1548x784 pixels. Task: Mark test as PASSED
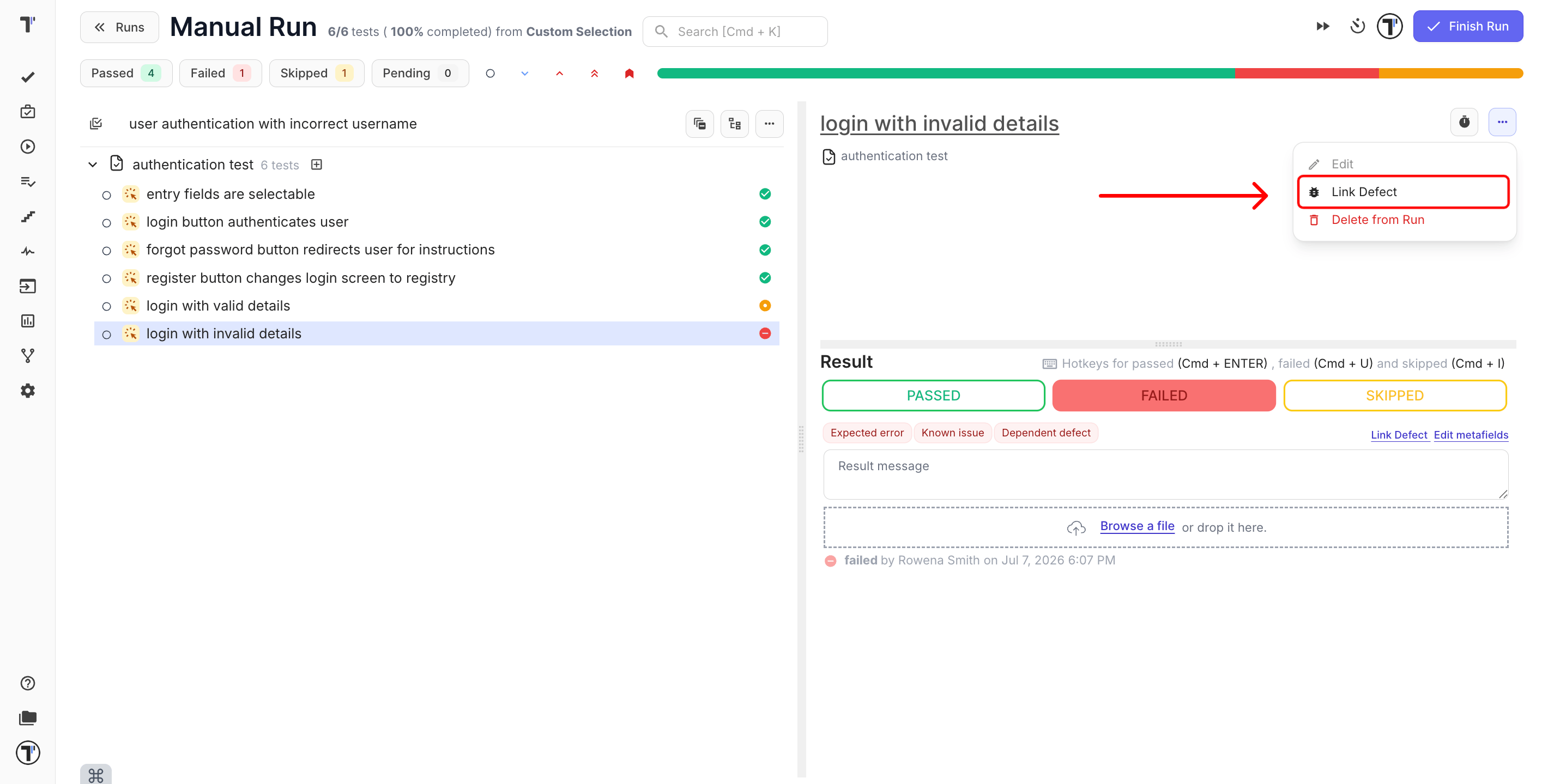(x=933, y=396)
